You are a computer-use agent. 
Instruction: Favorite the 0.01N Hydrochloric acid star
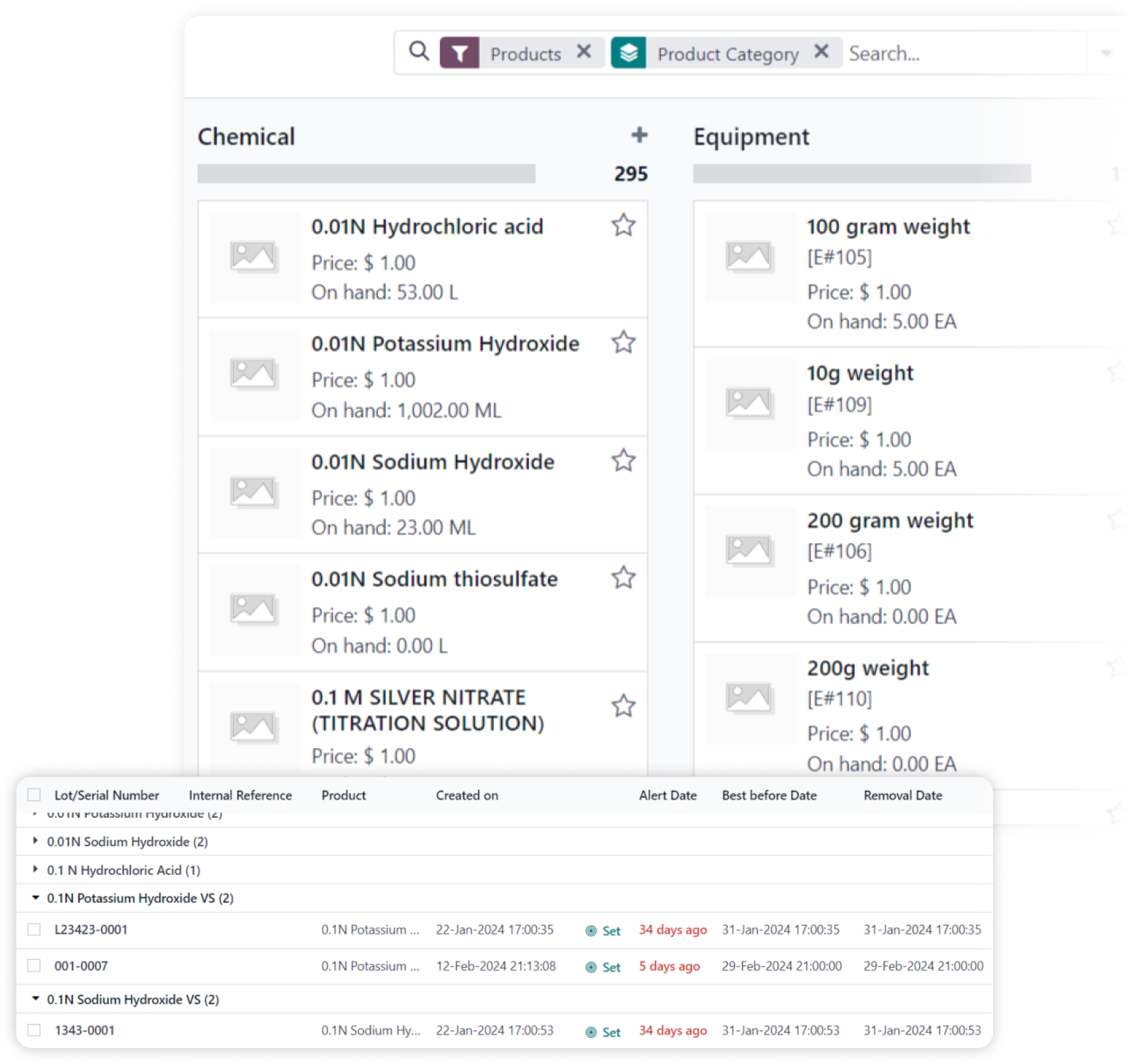pos(624,226)
